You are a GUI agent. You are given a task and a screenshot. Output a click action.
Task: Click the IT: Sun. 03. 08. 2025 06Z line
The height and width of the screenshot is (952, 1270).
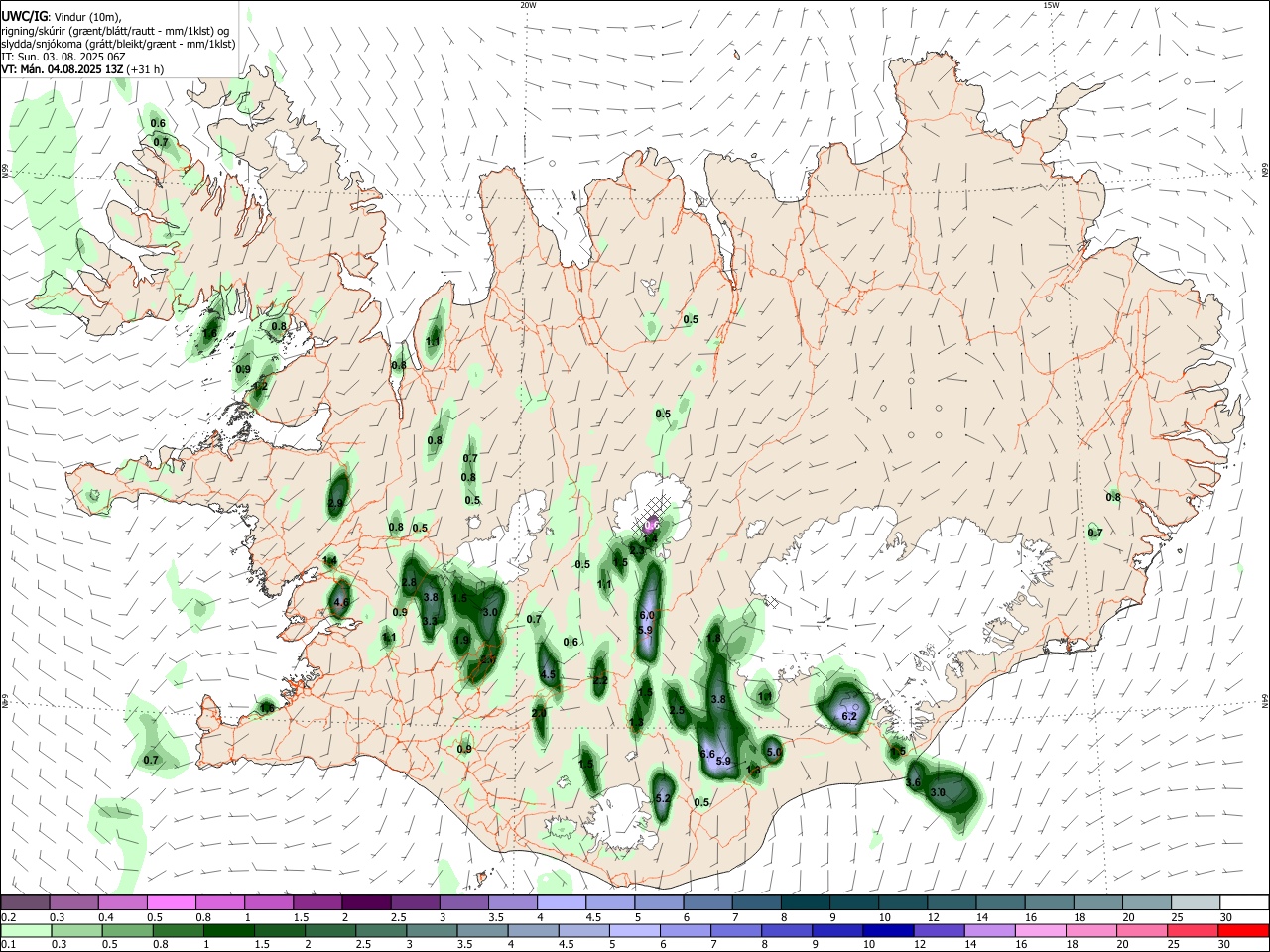pyautogui.click(x=63, y=57)
